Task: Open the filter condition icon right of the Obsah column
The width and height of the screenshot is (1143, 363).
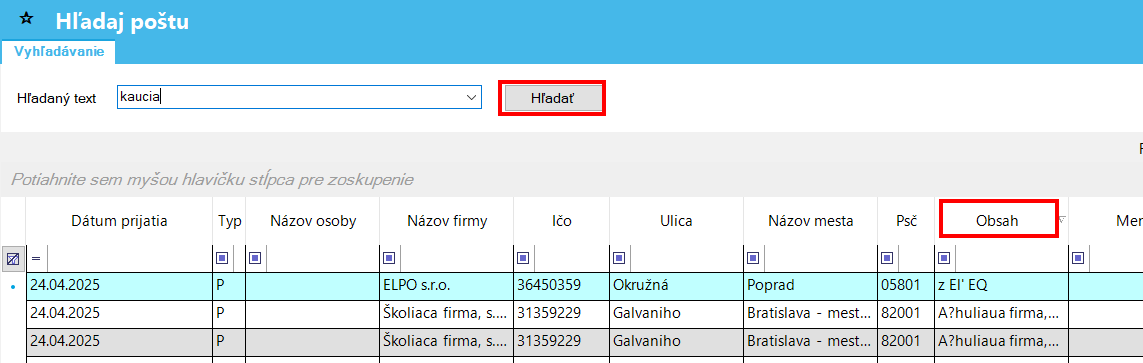Action: pos(1078,257)
